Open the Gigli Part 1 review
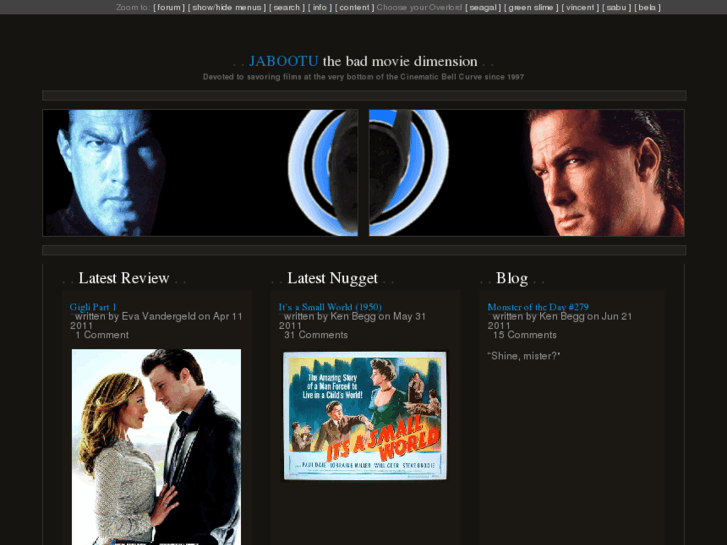Viewport: 727px width, 545px height. 93,307
